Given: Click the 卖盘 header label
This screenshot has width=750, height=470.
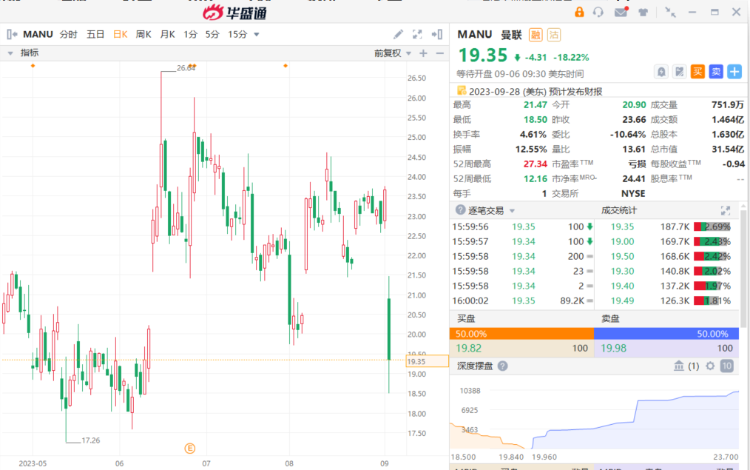Looking at the screenshot, I should (610, 318).
